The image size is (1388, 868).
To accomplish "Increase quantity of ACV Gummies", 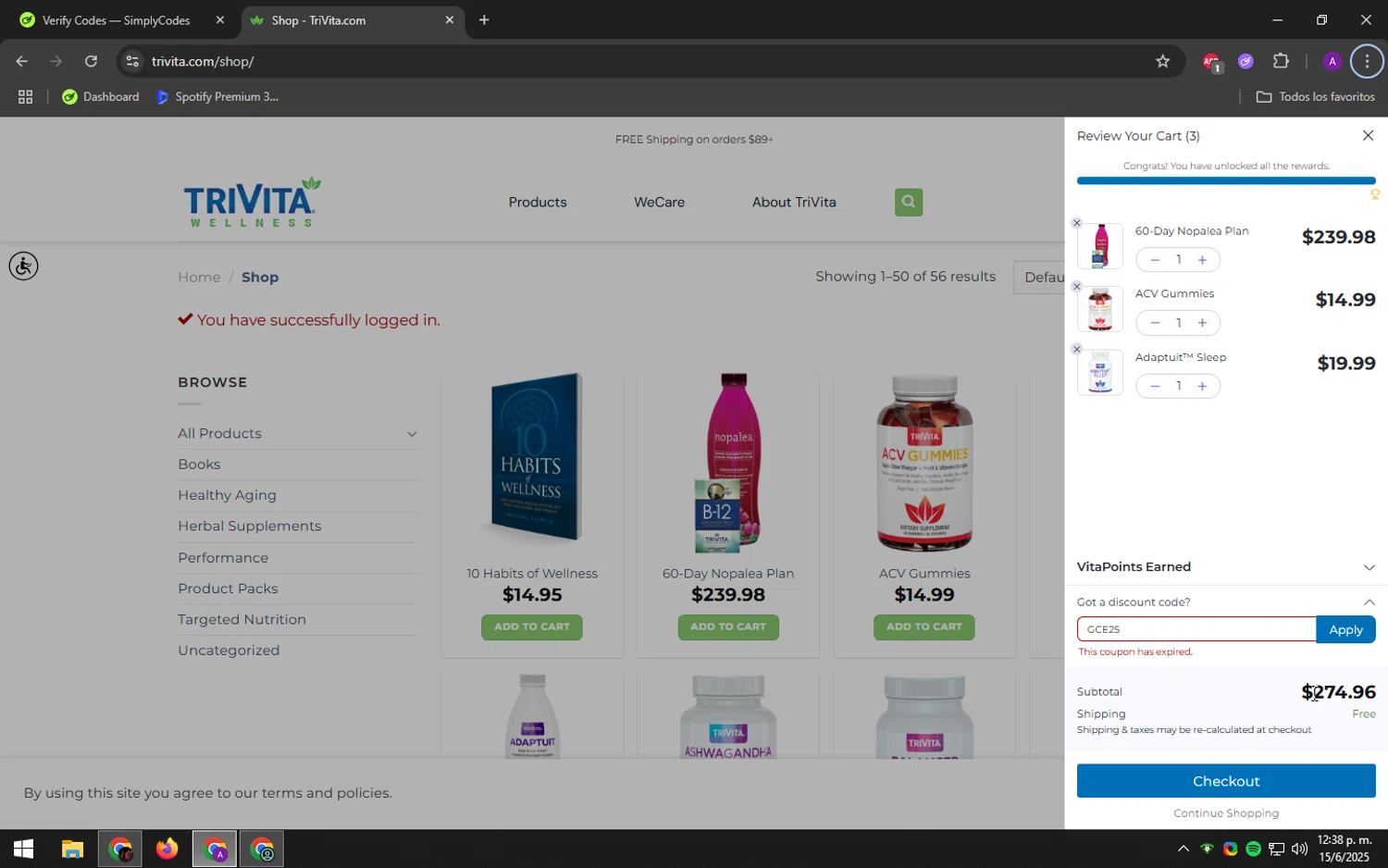I will (x=1202, y=323).
